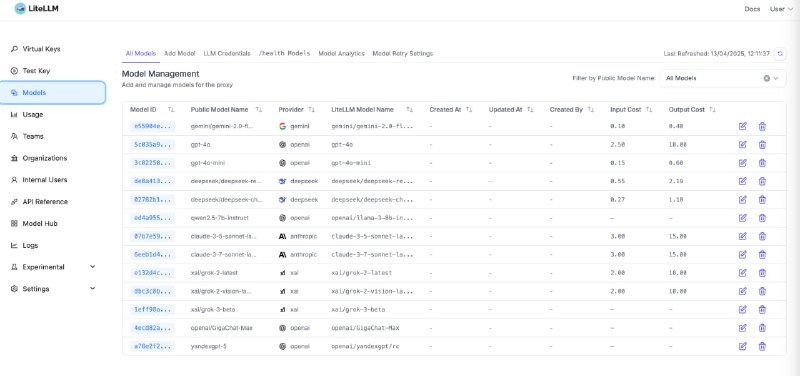
Task: Open the Model Analytics tab
Action: point(341,54)
